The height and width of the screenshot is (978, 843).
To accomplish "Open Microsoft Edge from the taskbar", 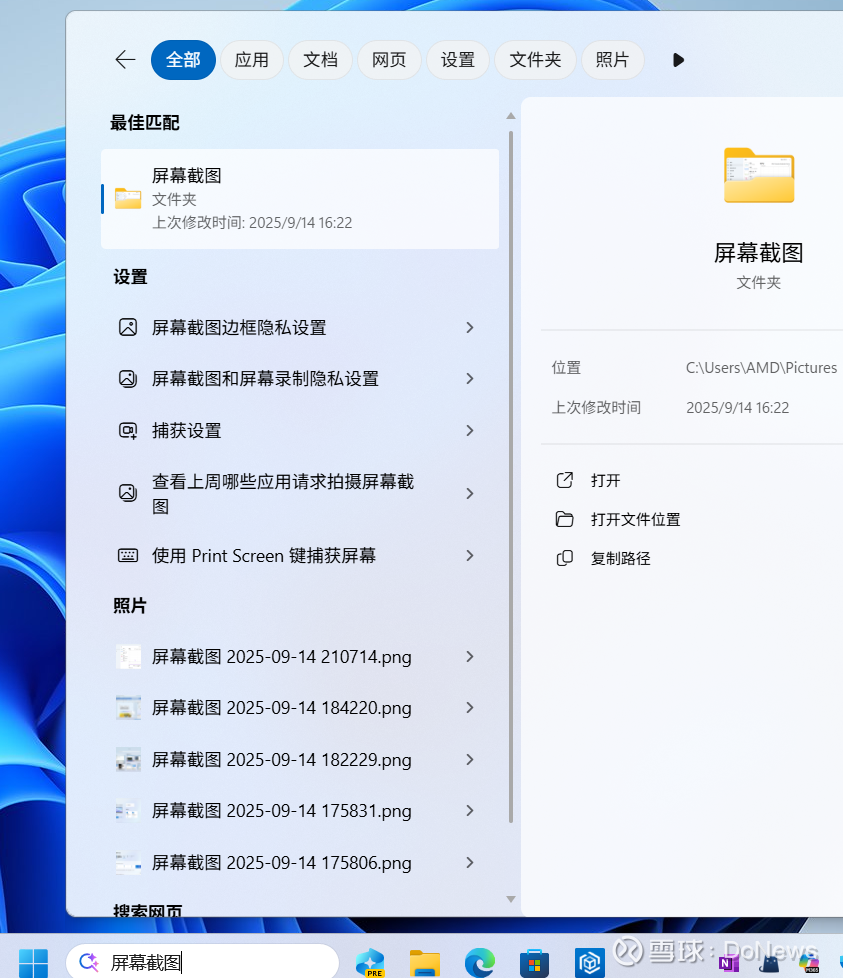I will coord(479,963).
